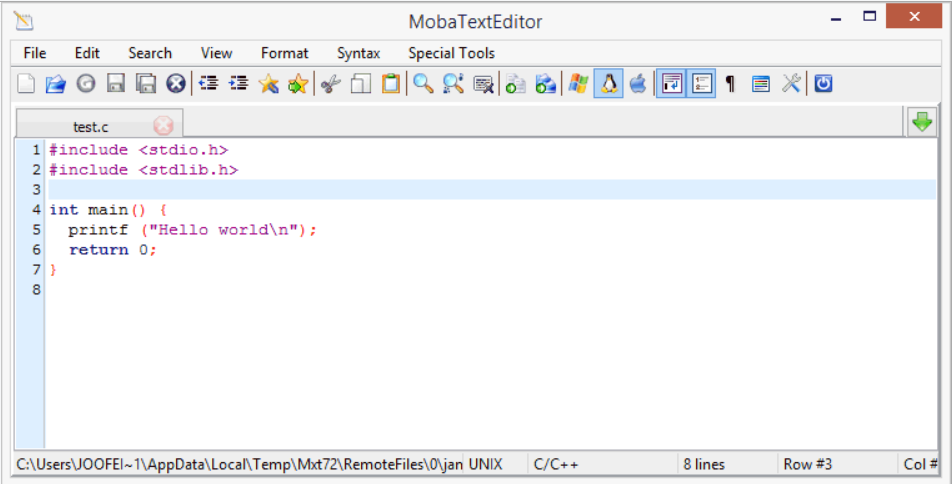The height and width of the screenshot is (484, 952).
Task: Copy selection with the copy icon
Action: pyautogui.click(x=361, y=83)
